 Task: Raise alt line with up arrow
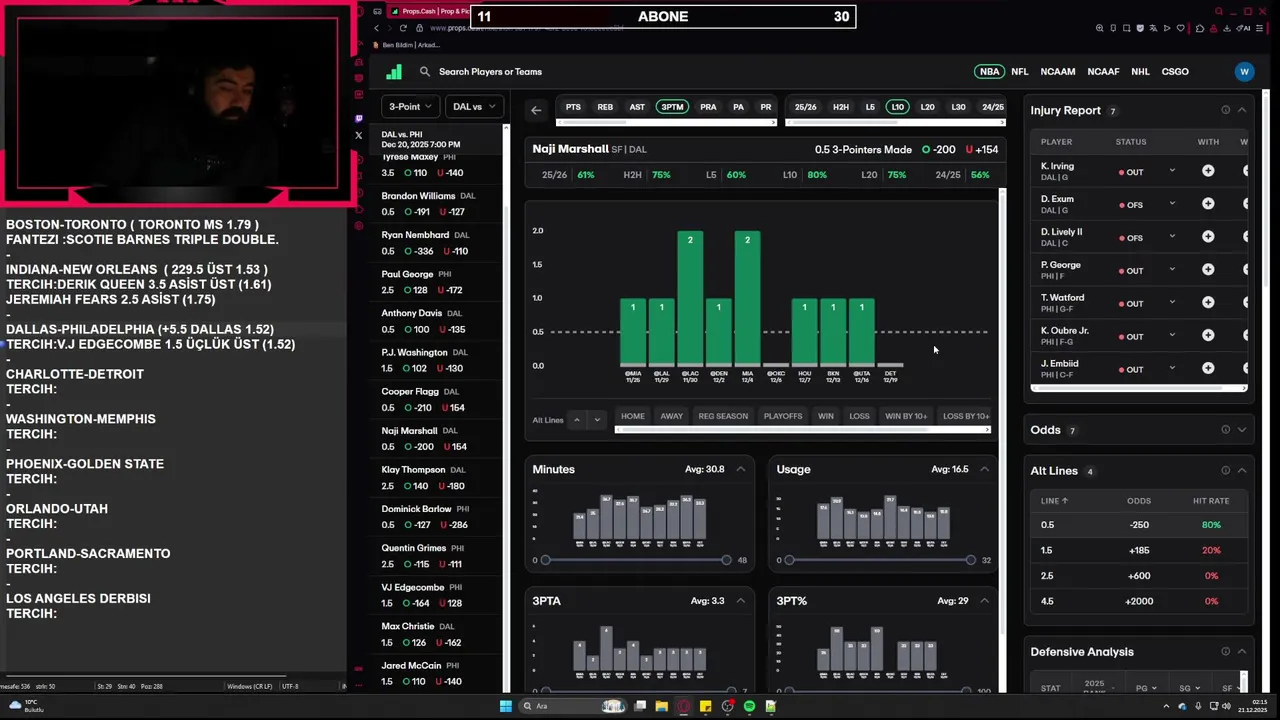point(576,420)
